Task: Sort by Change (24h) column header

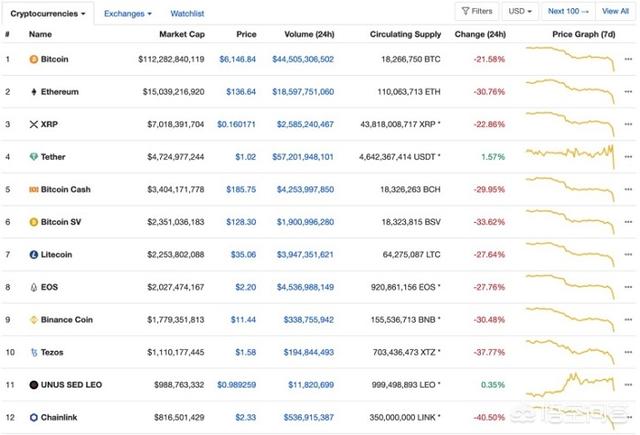Action: (x=479, y=34)
